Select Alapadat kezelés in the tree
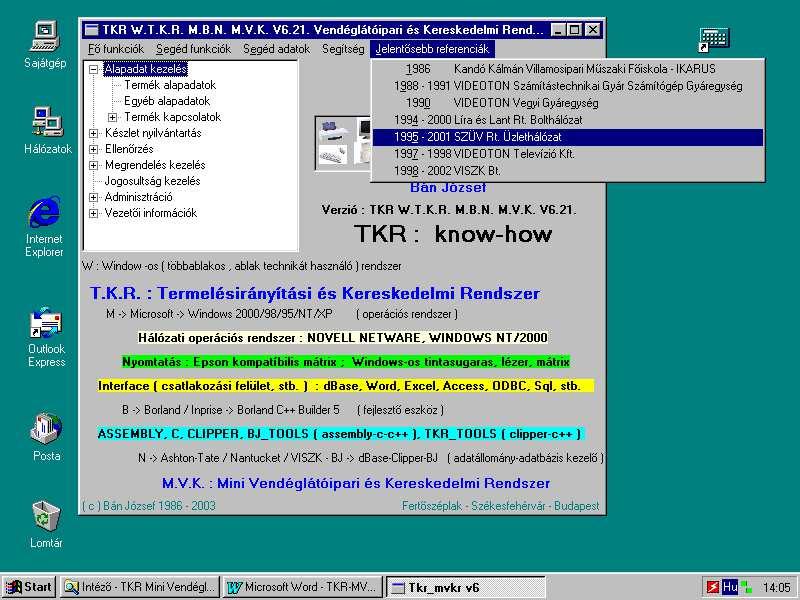This screenshot has width=800, height=600. pos(145,69)
